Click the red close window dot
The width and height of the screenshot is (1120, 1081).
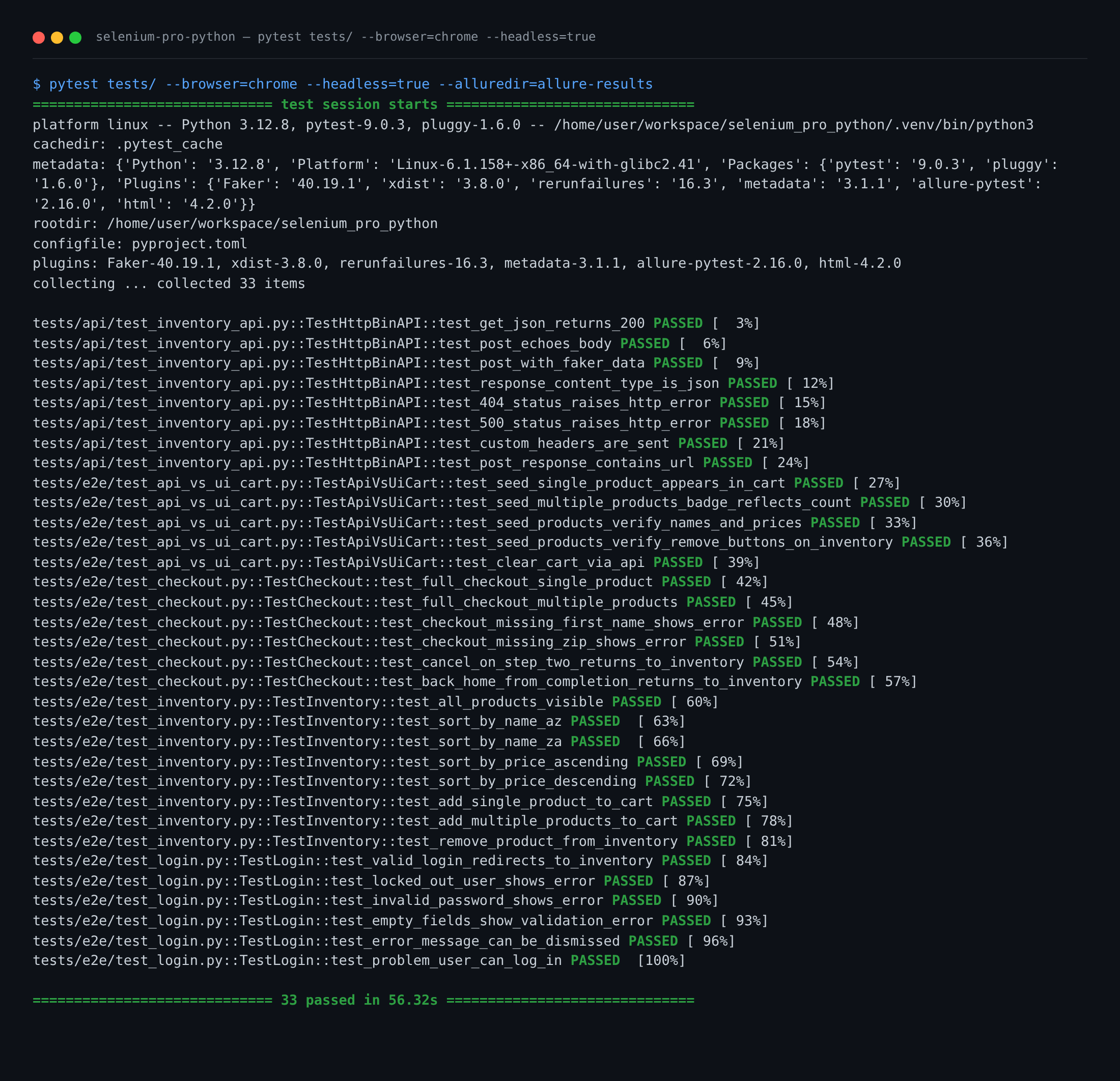point(39,38)
